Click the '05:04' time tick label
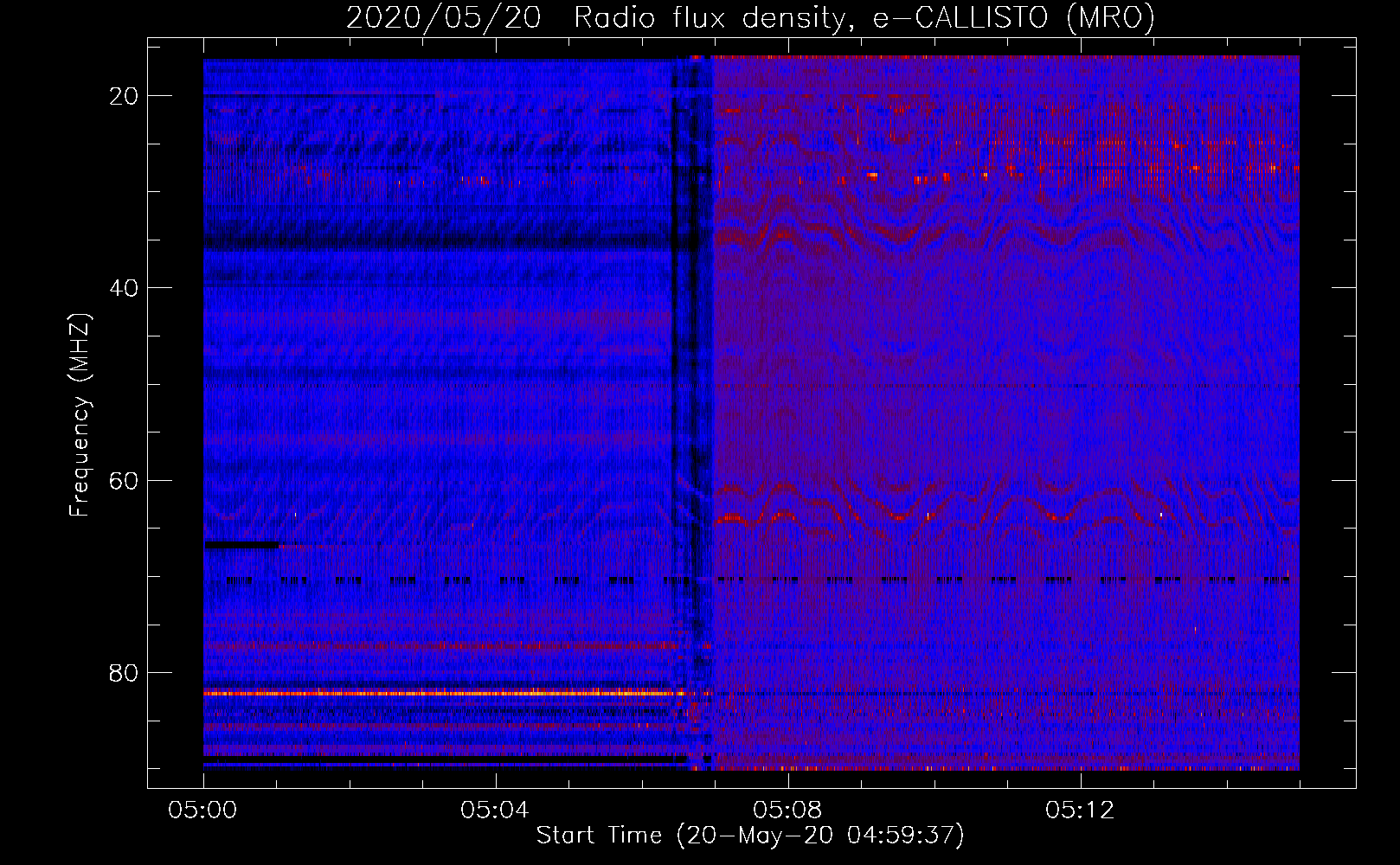The width and height of the screenshot is (1400, 865). [495, 811]
